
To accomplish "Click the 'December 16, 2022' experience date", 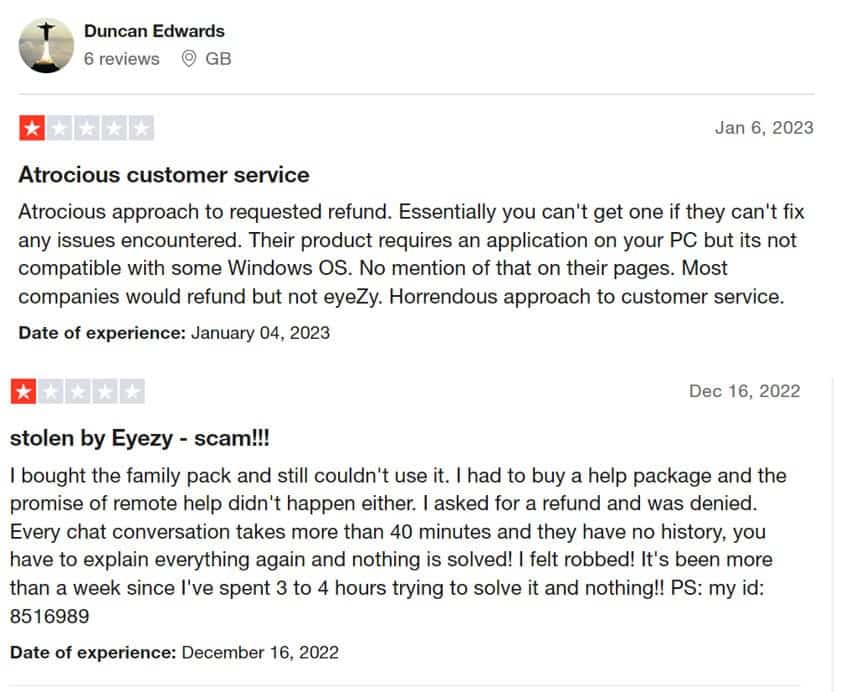I will click(260, 653).
